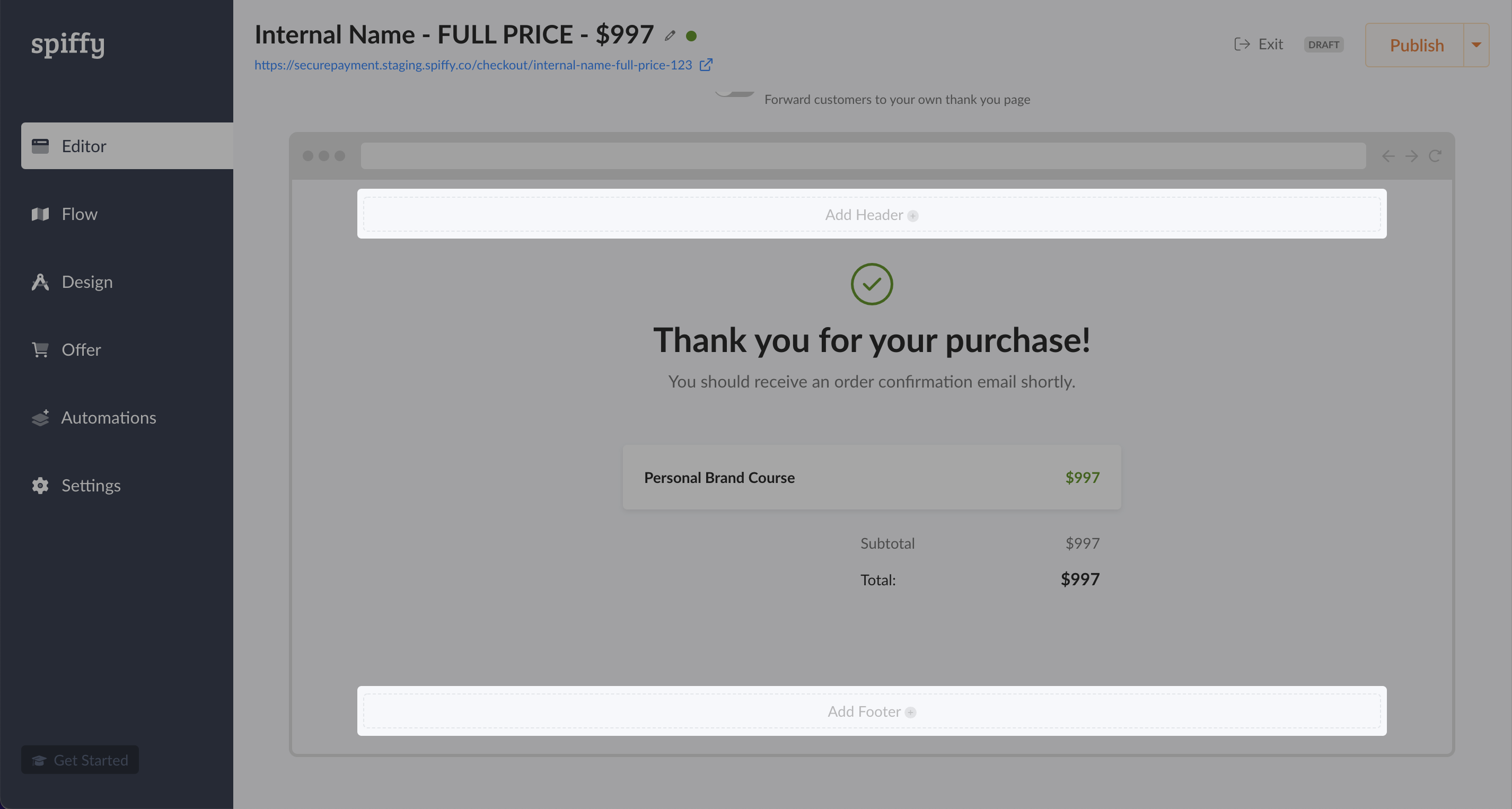Click the Flow map icon

pyautogui.click(x=40, y=214)
